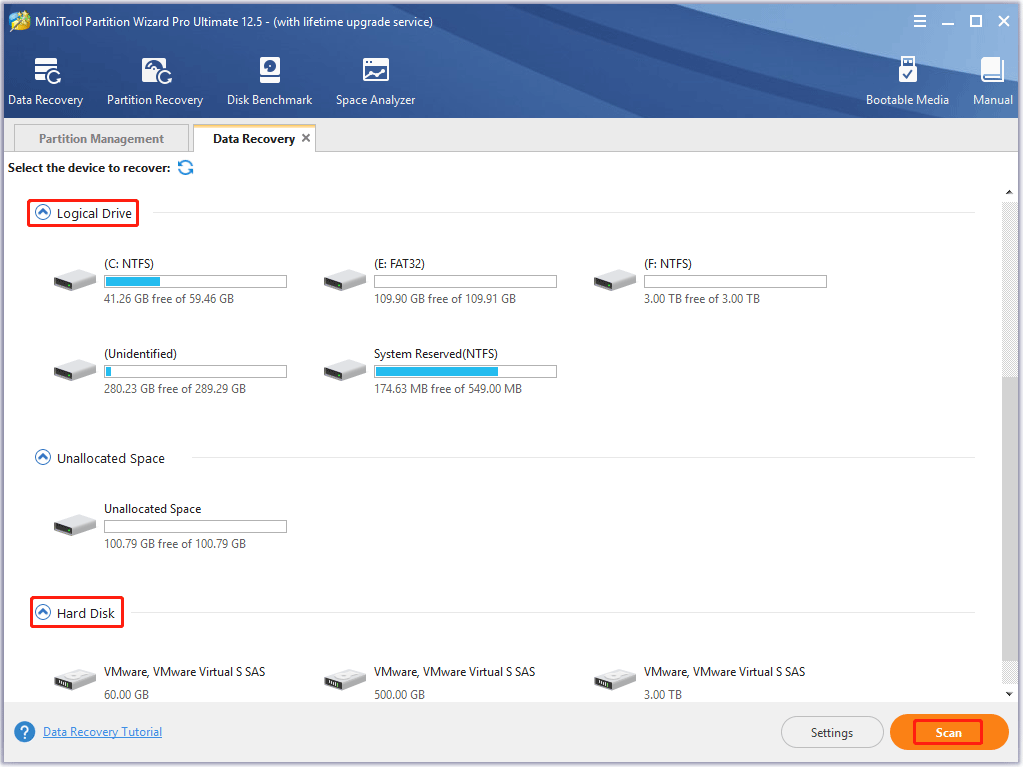
Task: Select the Unallocated Space drive icon
Action: coord(74,525)
